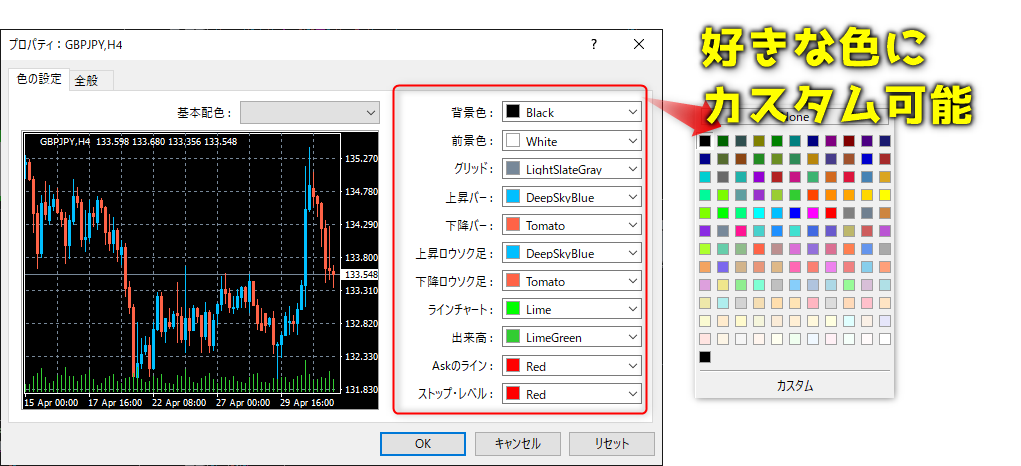Open the ラインチャート Lime dropdown

pyautogui.click(x=572, y=309)
